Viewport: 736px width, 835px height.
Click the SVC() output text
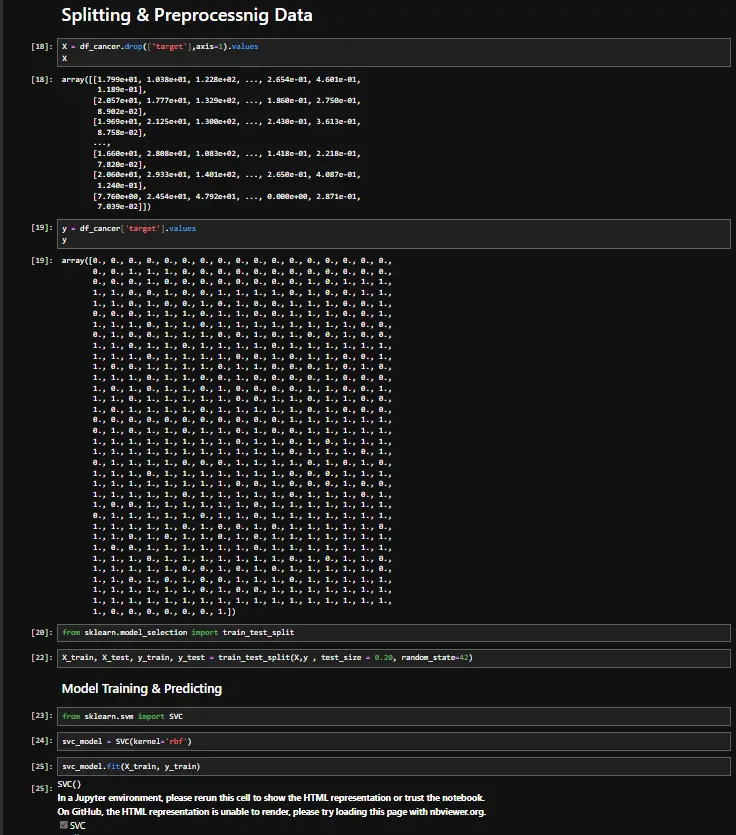click(x=69, y=784)
